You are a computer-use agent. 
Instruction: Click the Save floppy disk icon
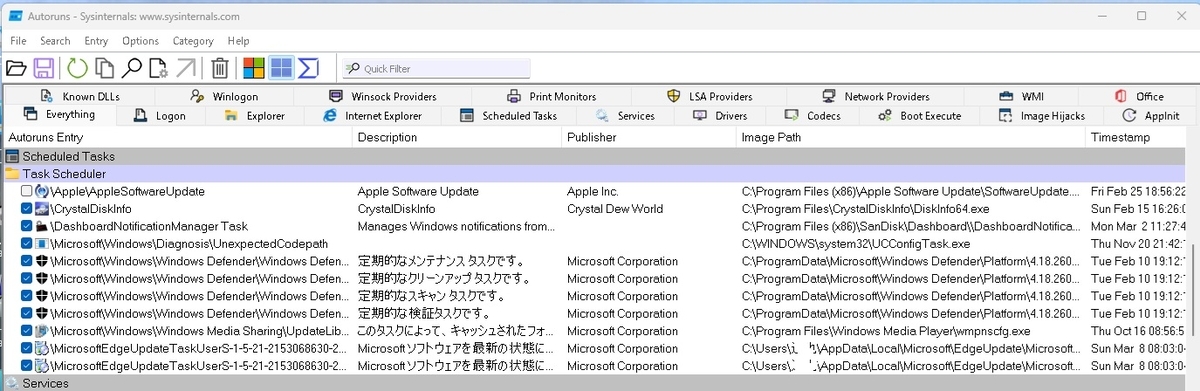pos(44,68)
